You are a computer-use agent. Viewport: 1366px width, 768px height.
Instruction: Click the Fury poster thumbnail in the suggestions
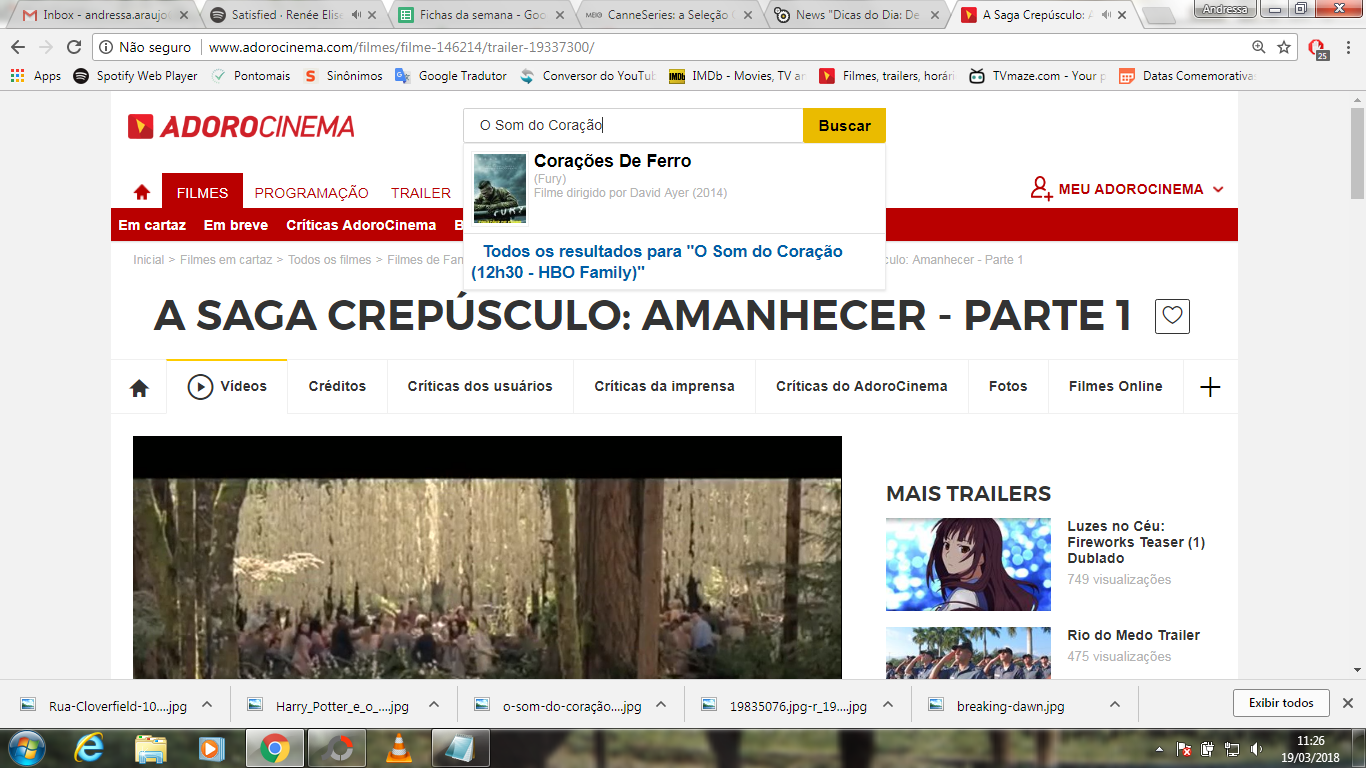coord(500,188)
